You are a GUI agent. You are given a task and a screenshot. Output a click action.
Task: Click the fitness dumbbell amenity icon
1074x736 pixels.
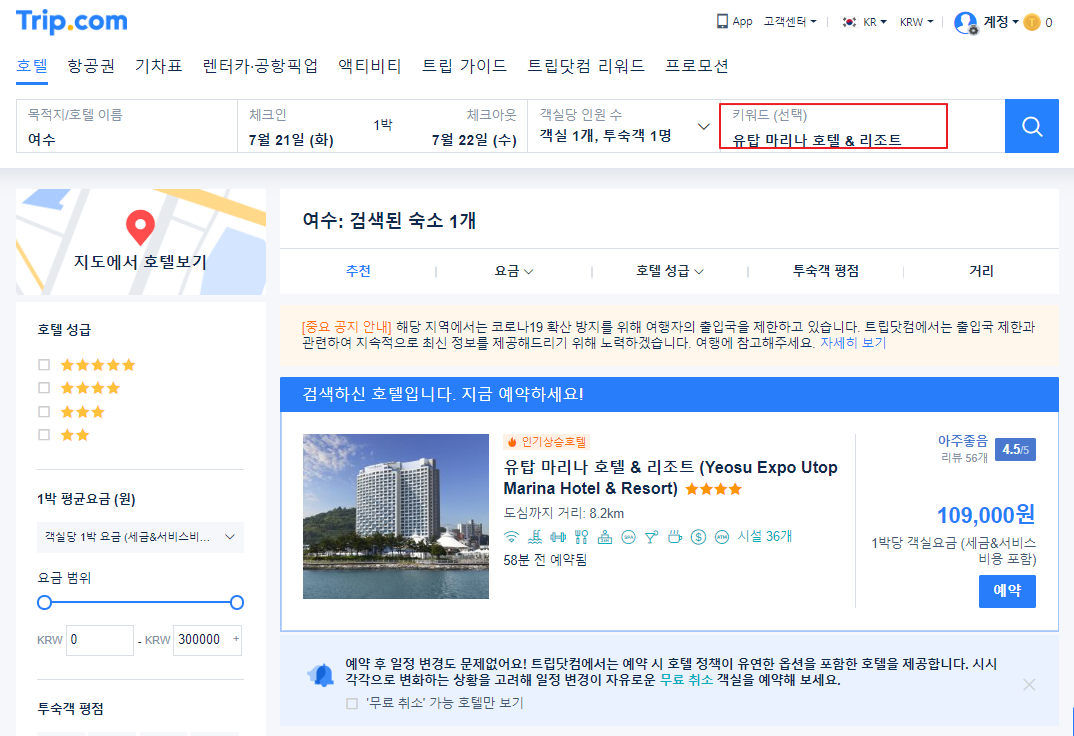click(x=558, y=537)
